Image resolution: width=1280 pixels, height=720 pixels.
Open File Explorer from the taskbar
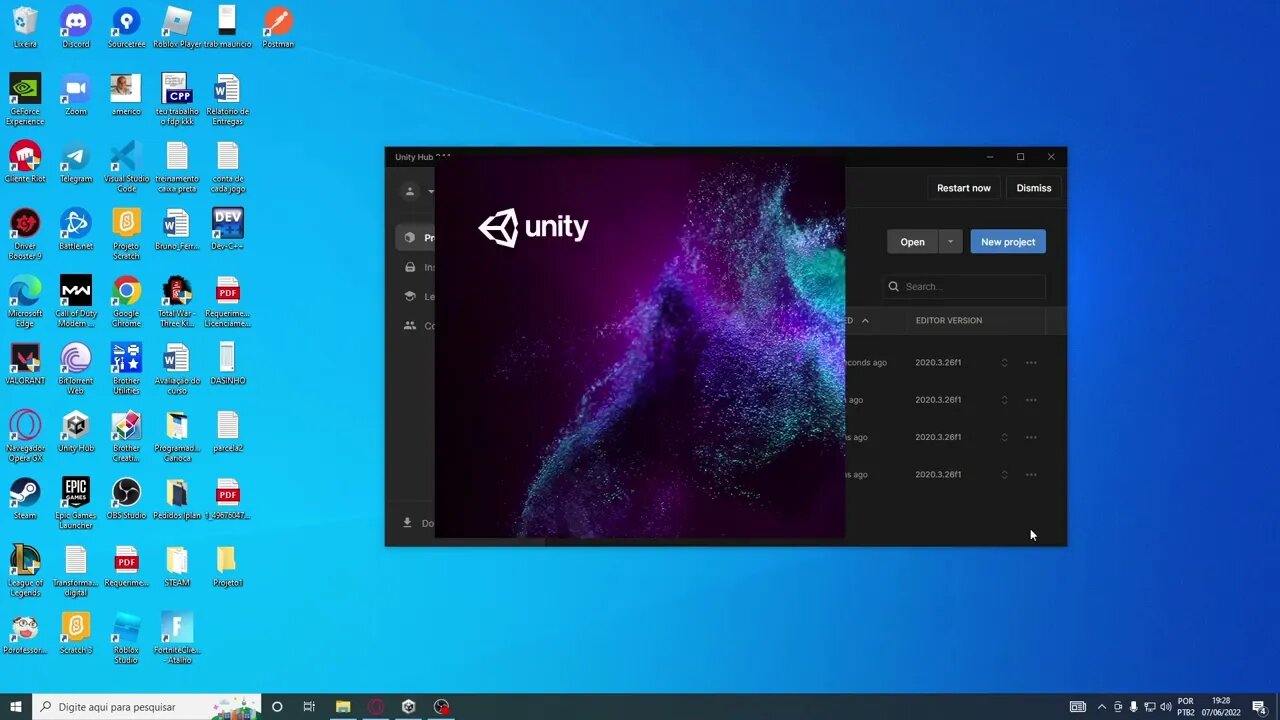(x=343, y=707)
